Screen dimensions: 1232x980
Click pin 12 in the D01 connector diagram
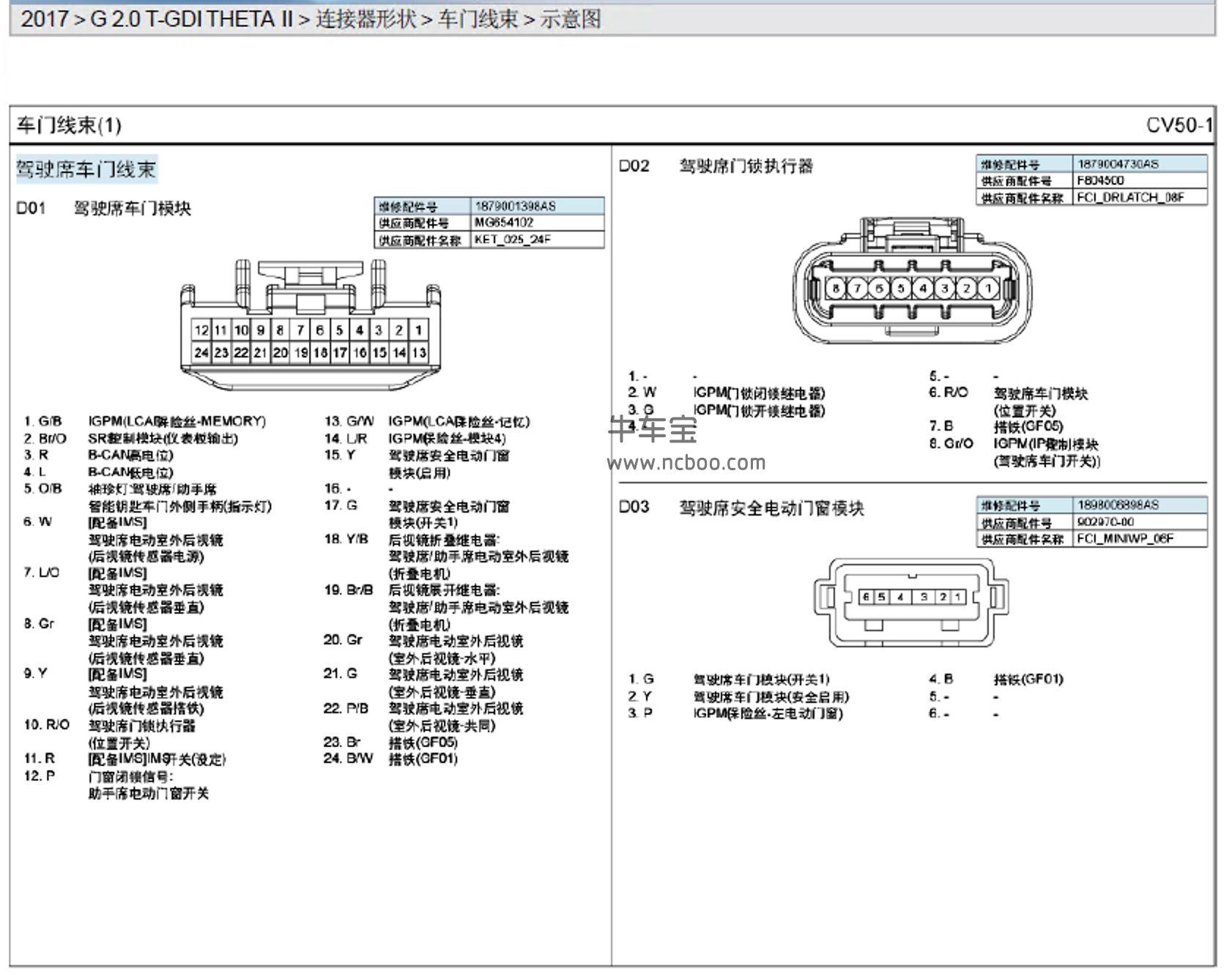click(x=201, y=330)
